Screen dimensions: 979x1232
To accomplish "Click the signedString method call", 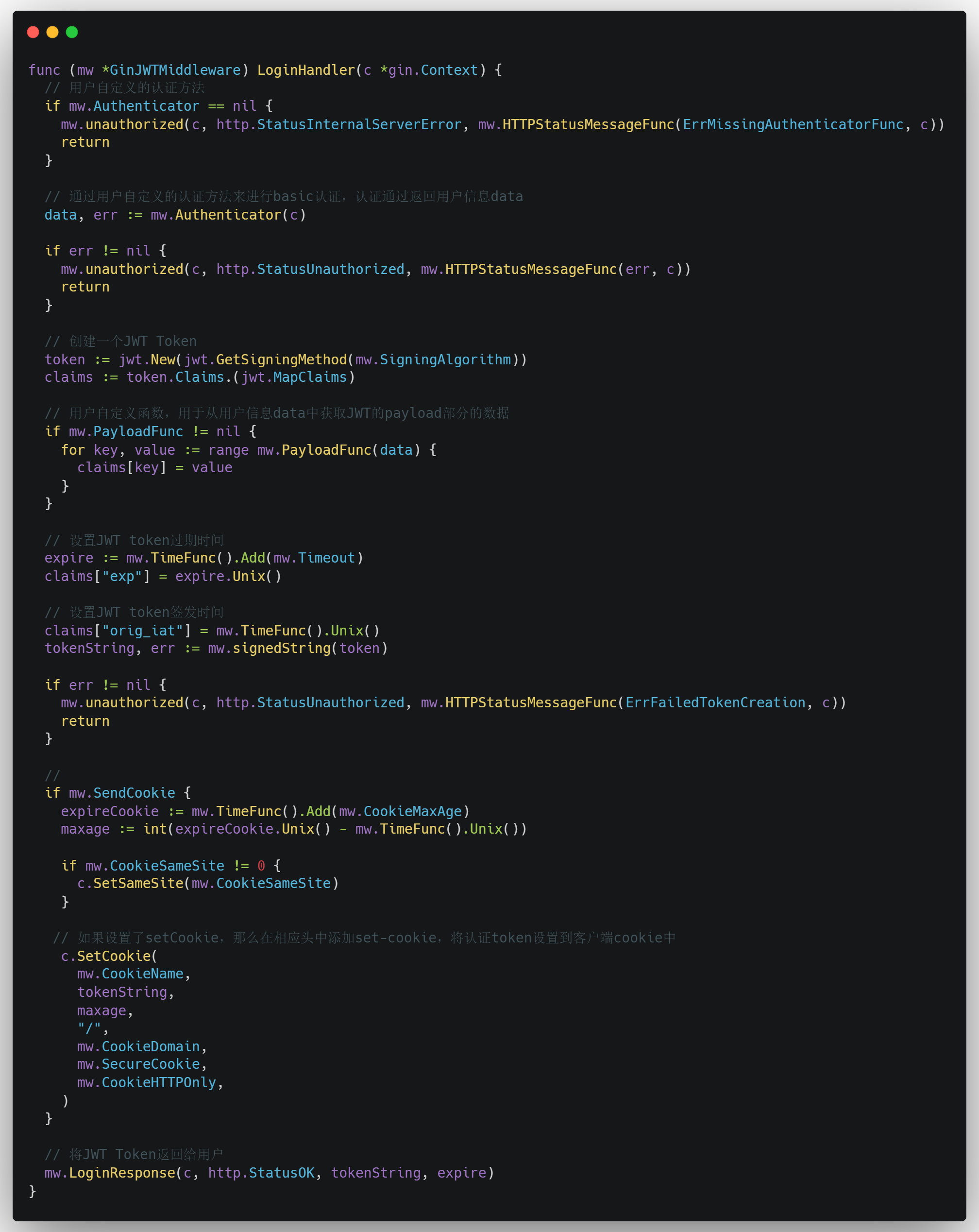I will pos(281,648).
